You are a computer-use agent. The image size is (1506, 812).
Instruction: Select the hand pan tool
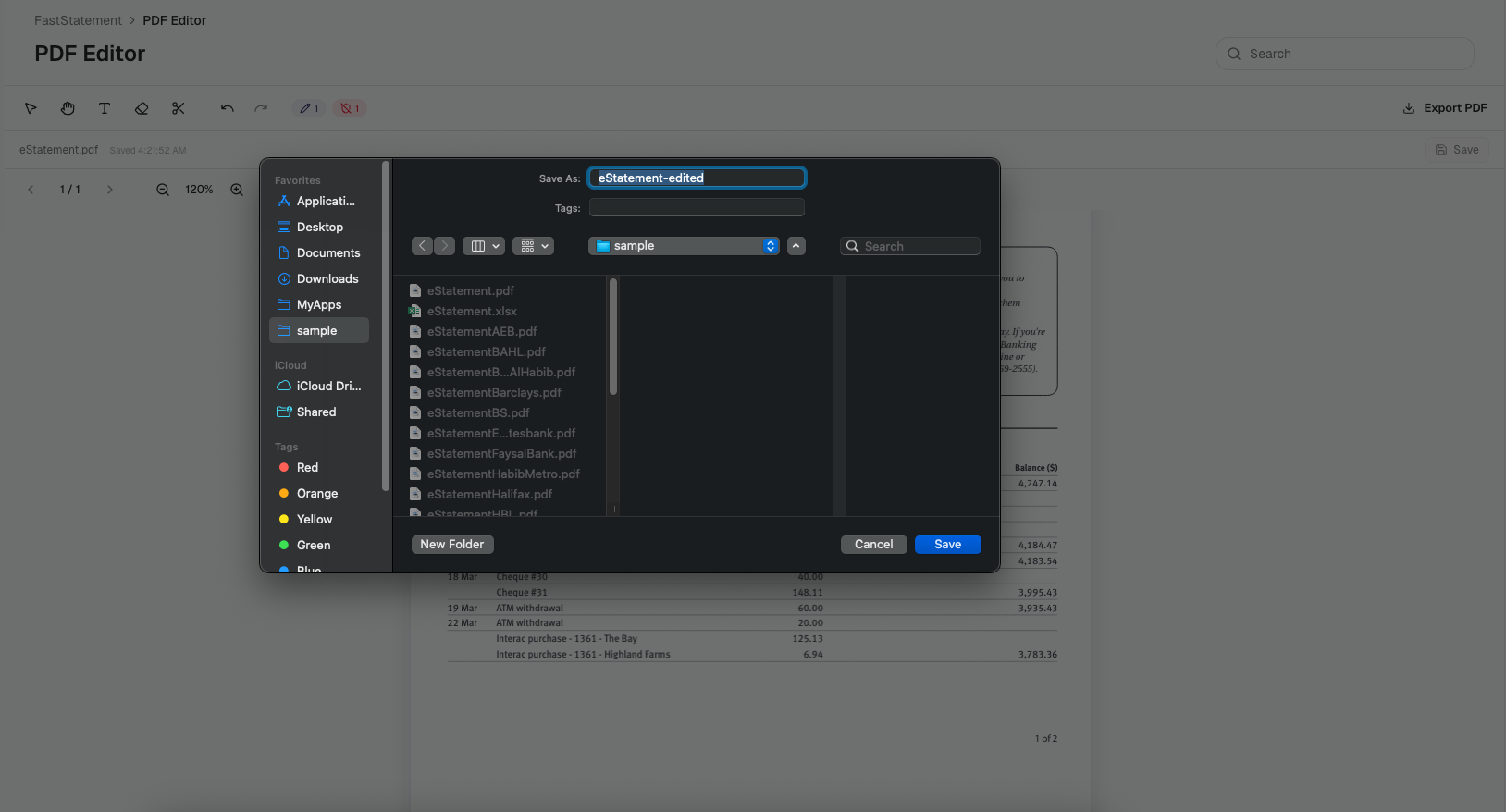pyautogui.click(x=68, y=108)
